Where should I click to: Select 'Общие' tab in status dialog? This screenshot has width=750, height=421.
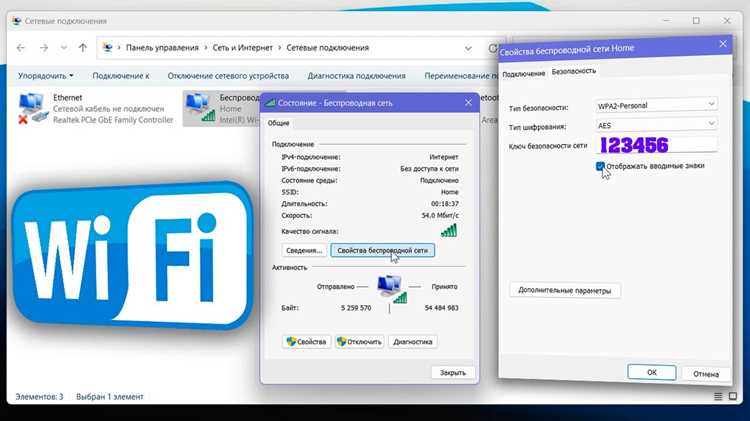(278, 123)
